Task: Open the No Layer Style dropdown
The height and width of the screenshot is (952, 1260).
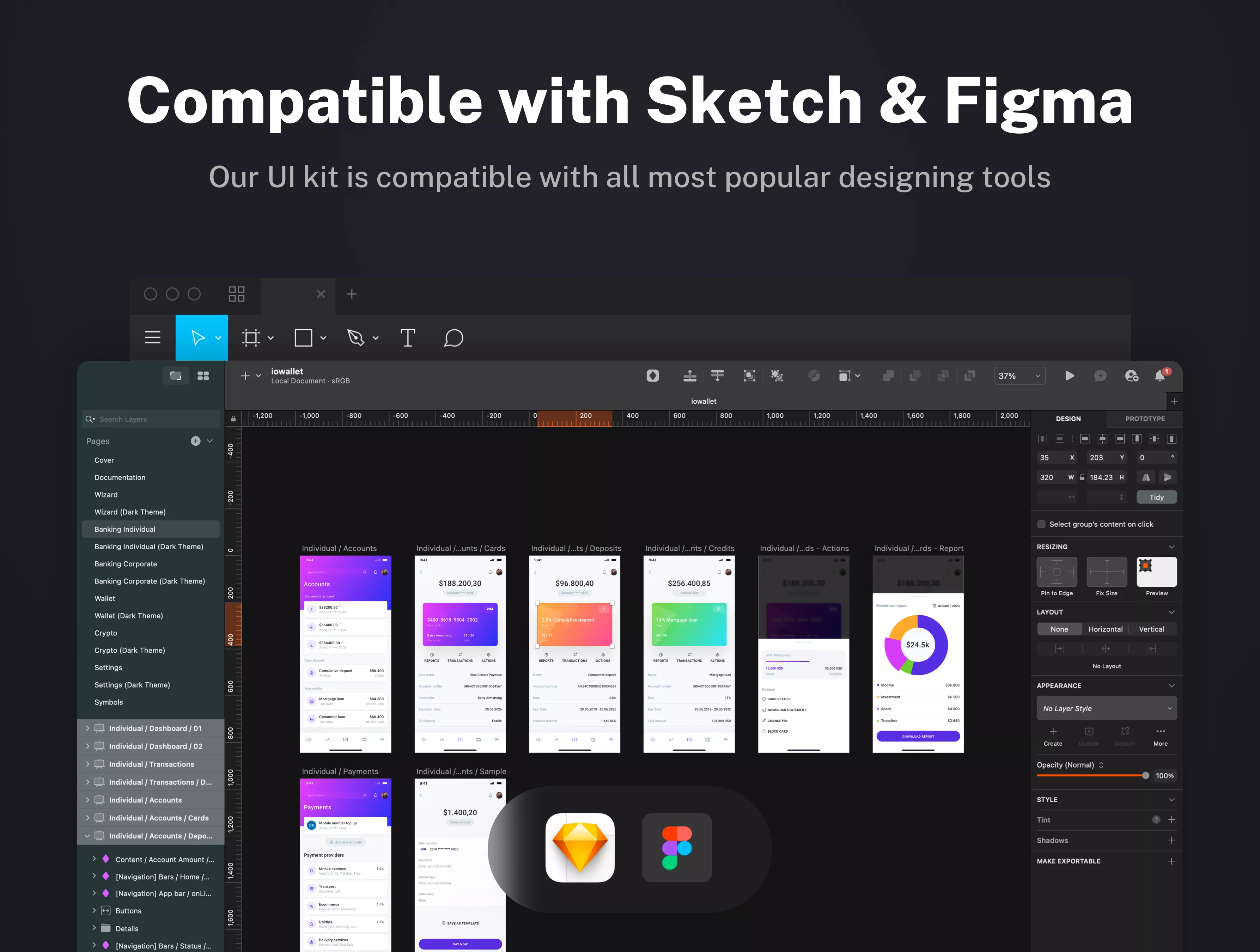Action: 1106,708
